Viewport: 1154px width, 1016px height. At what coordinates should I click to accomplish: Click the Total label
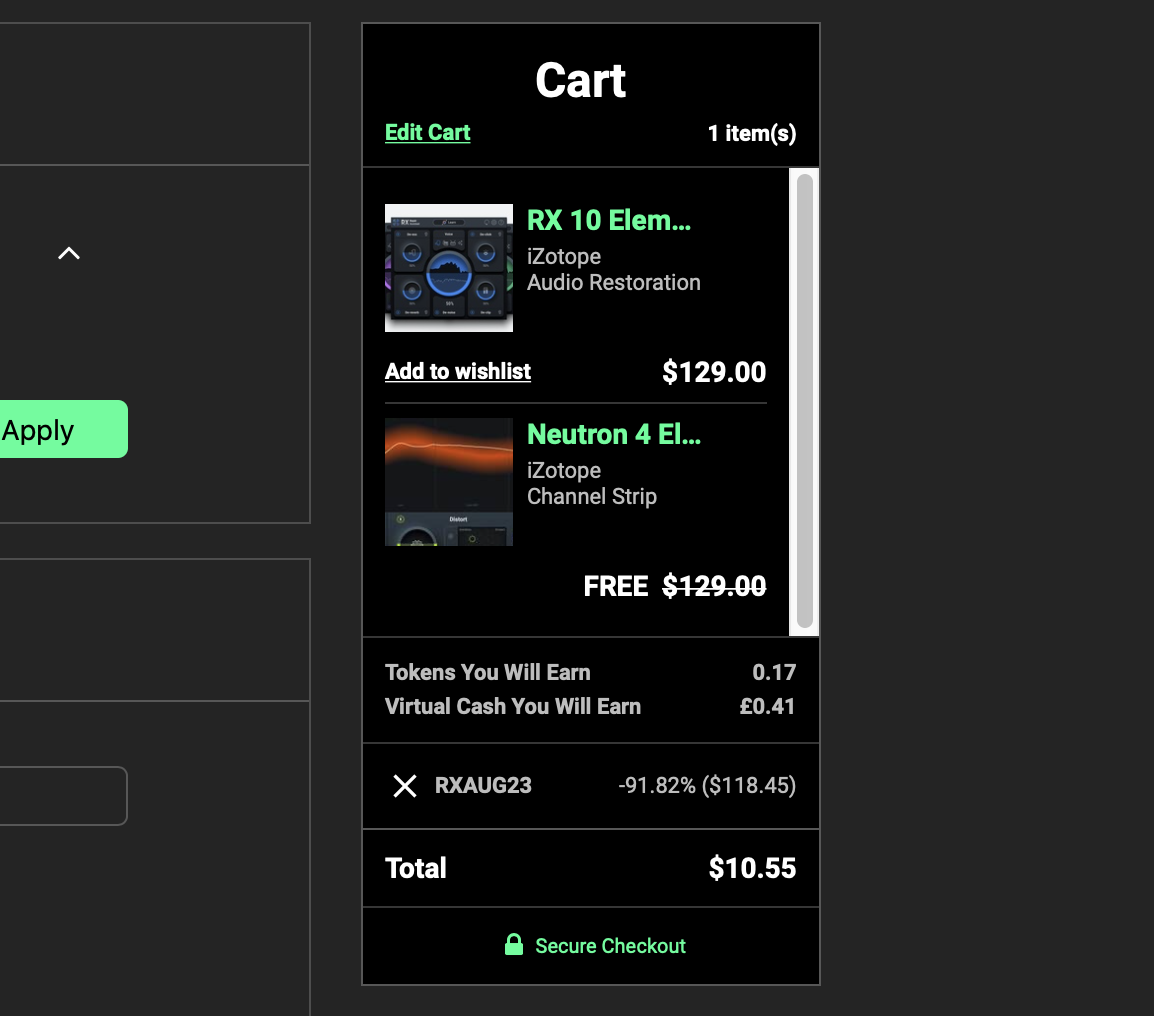[416, 868]
